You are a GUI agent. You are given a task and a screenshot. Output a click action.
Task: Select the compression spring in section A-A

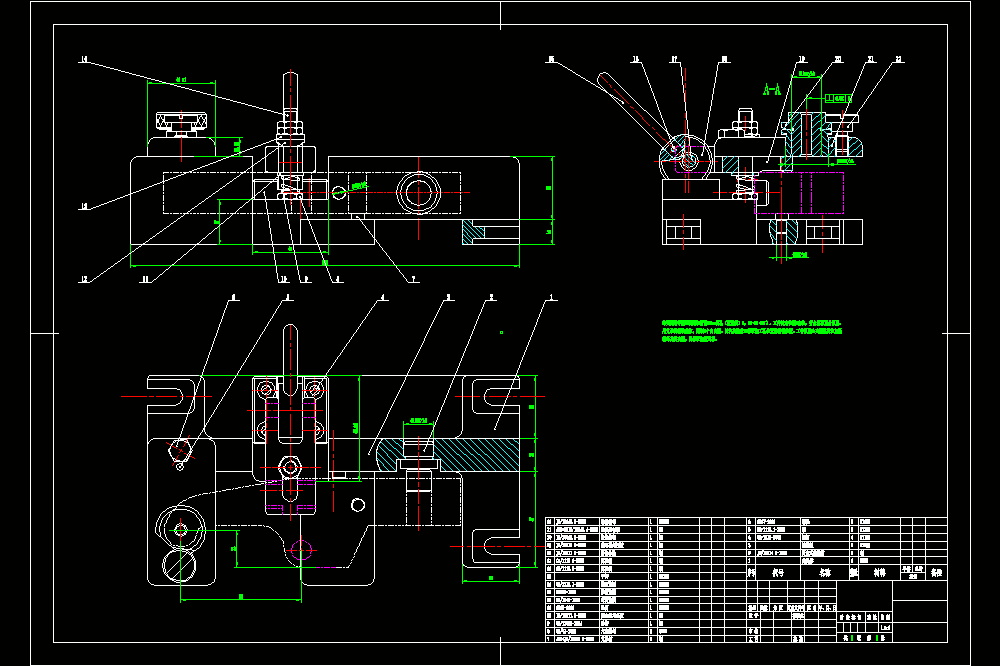click(x=744, y=186)
